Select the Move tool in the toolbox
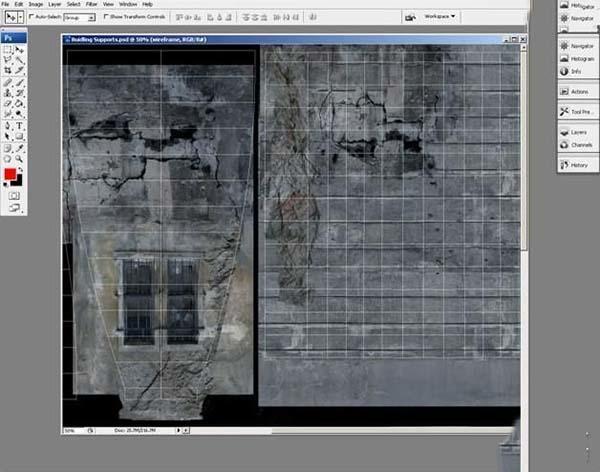The width and height of the screenshot is (600, 472). [19, 49]
